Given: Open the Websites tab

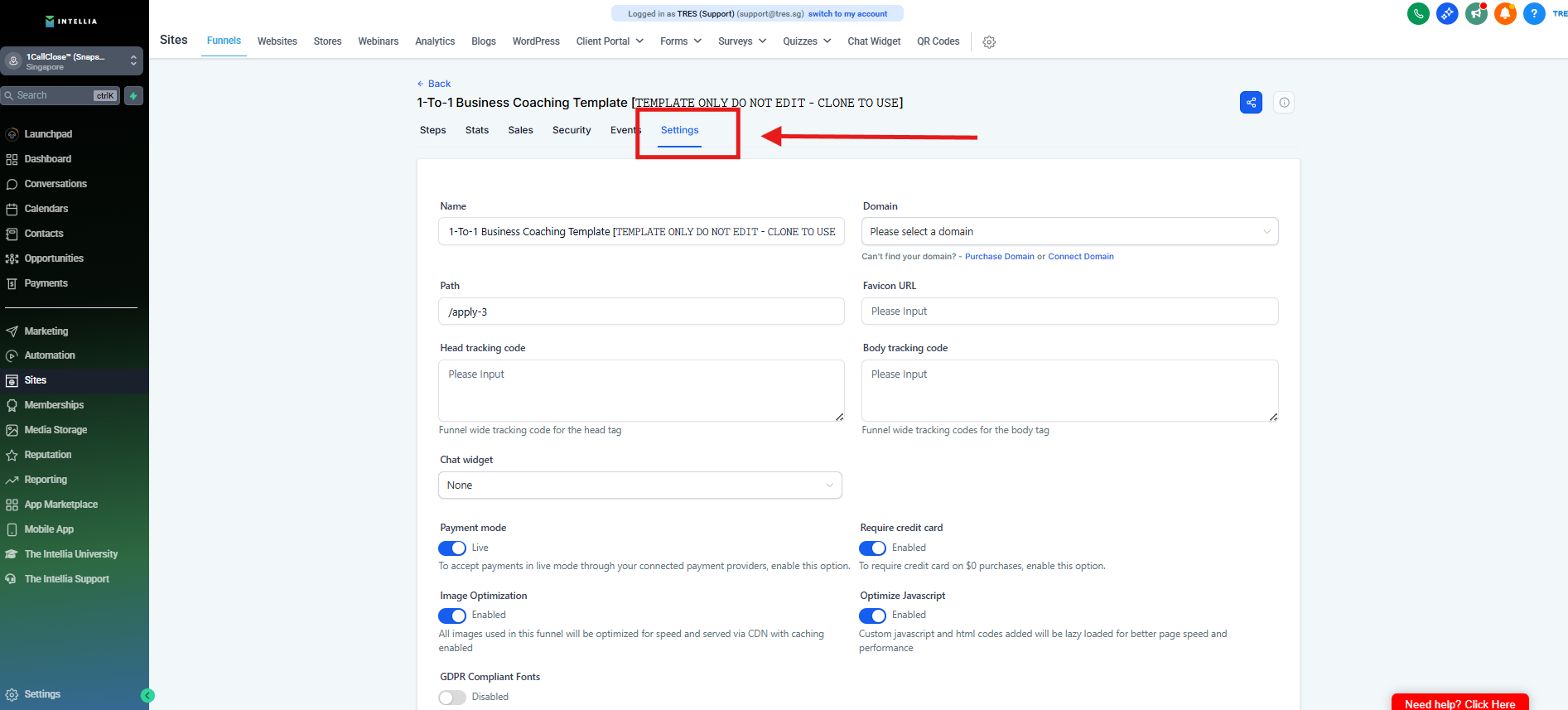Looking at the screenshot, I should point(277,41).
